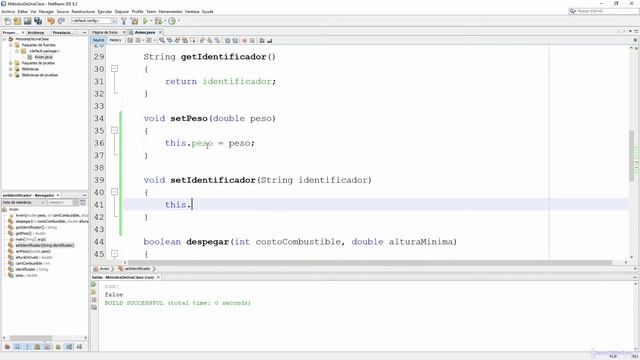Open the Source menu
The width and height of the screenshot is (640, 360).
[x=62, y=11]
